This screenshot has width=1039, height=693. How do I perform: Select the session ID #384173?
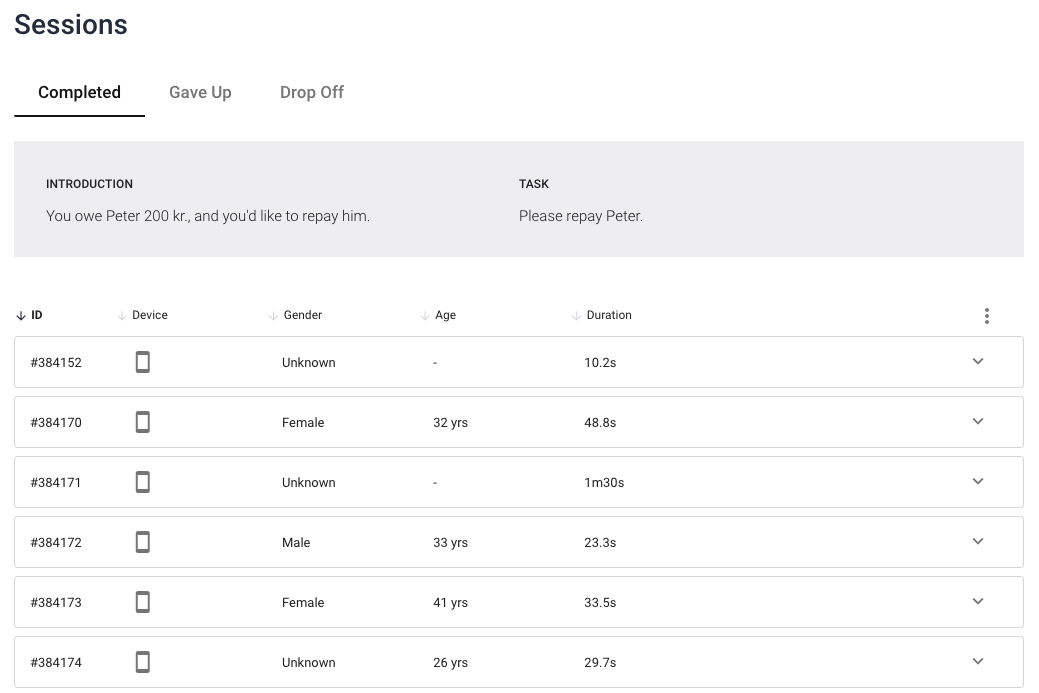tap(56, 602)
